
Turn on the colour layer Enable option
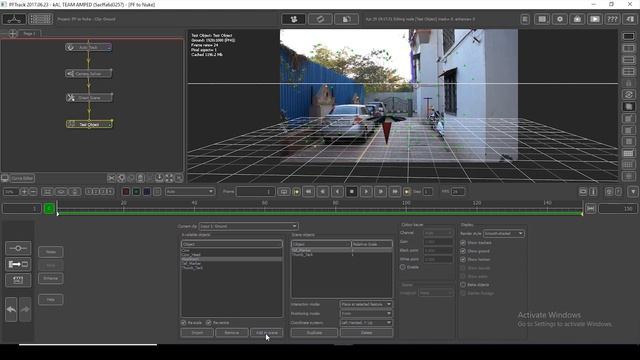(403, 267)
